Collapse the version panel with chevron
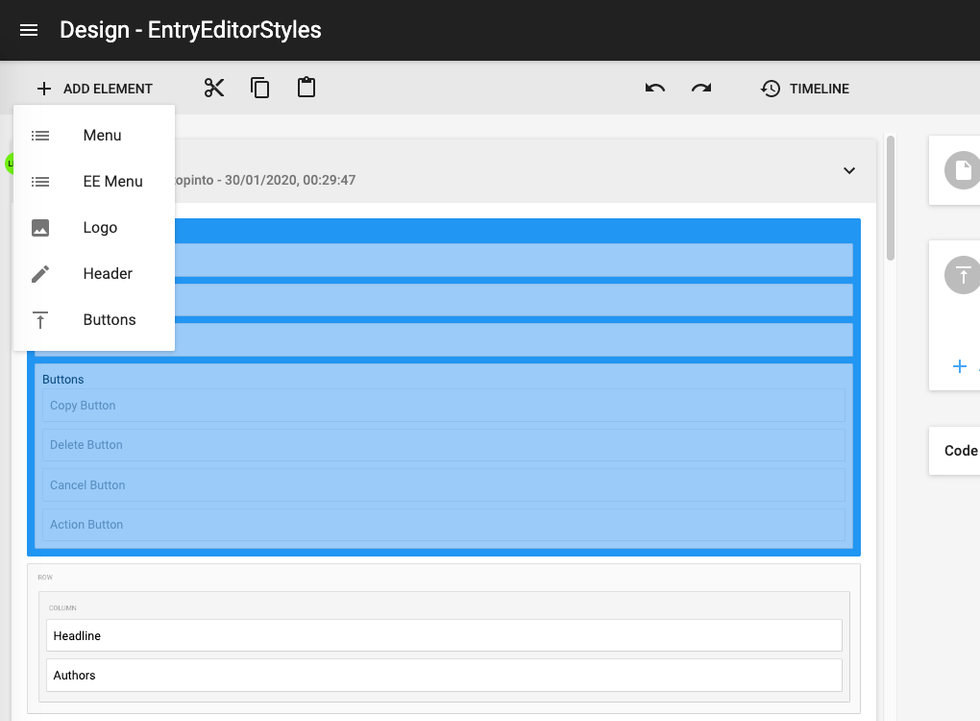The image size is (980, 721). [849, 171]
